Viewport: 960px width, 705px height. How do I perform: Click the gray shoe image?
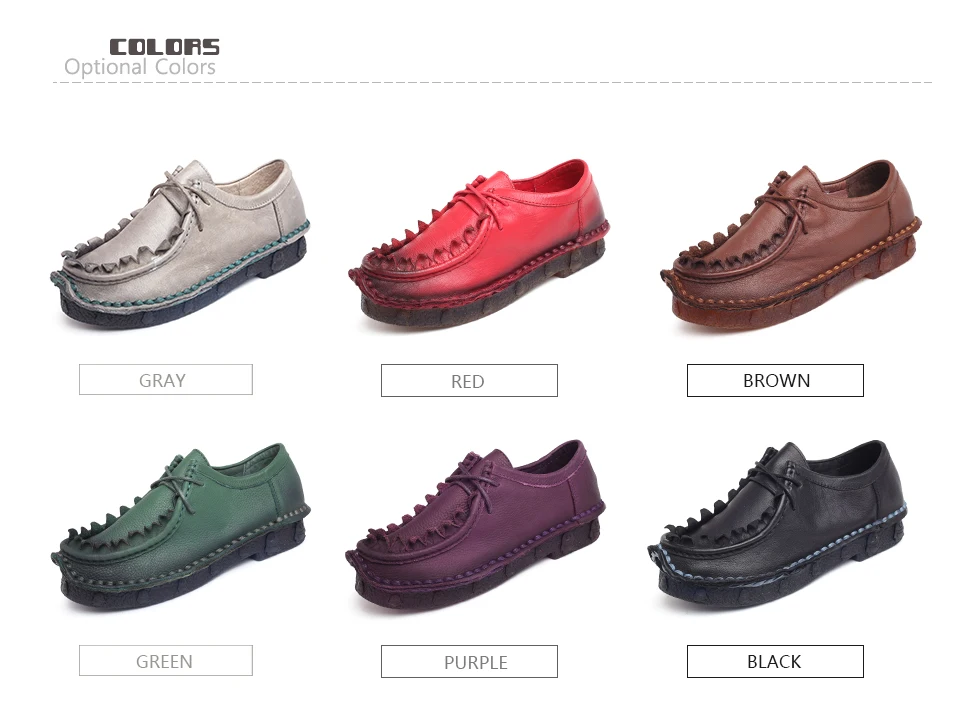(x=180, y=245)
